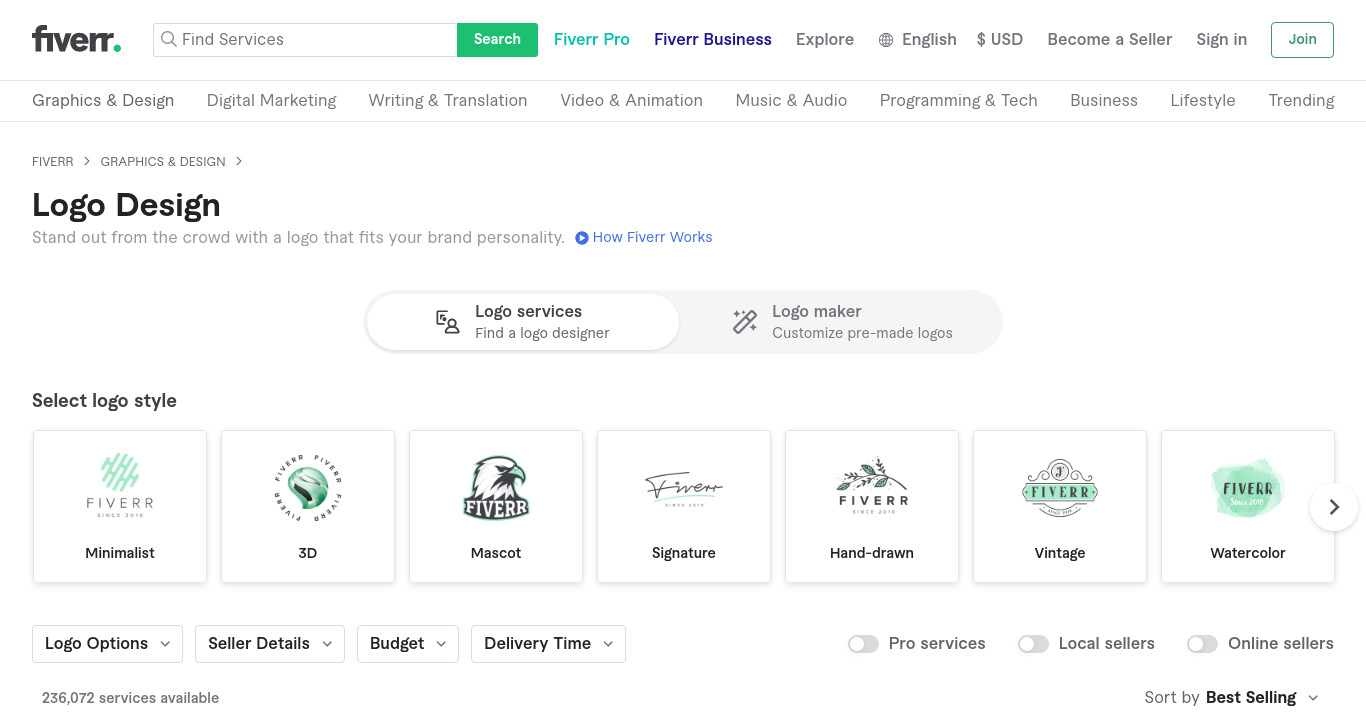Click the globe language icon
1366x728 pixels.
pyautogui.click(x=886, y=40)
